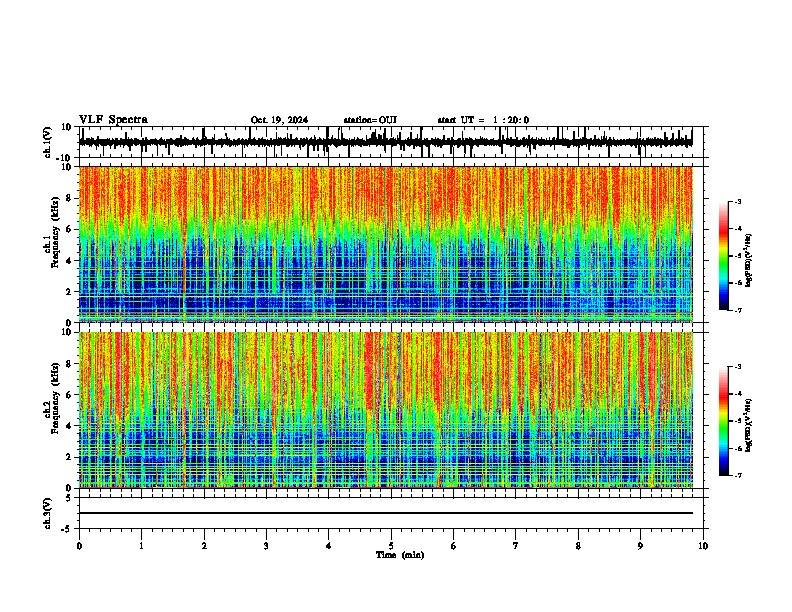Click the "-3" value on ch.2 colorbar
The width and height of the screenshot is (792, 612).
click(738, 367)
